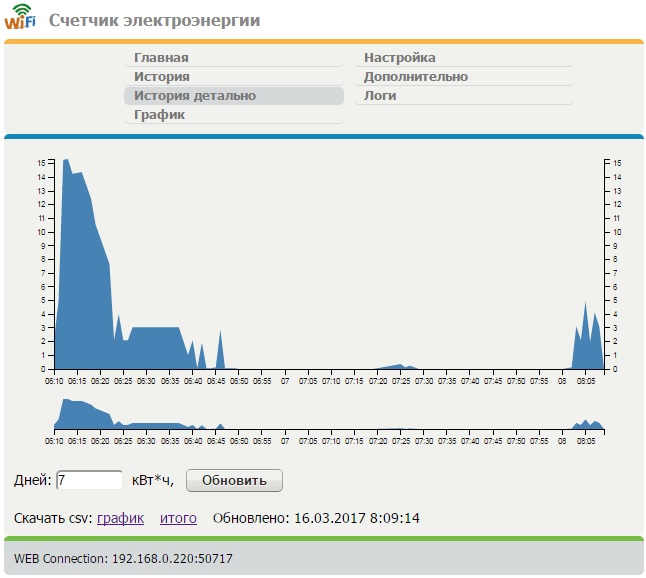
Task: Navigate to Дополнительно
Action: click(x=415, y=77)
